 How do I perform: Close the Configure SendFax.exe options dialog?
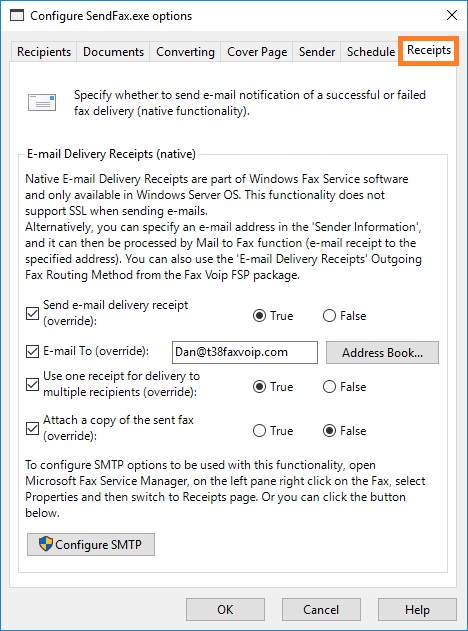click(452, 15)
